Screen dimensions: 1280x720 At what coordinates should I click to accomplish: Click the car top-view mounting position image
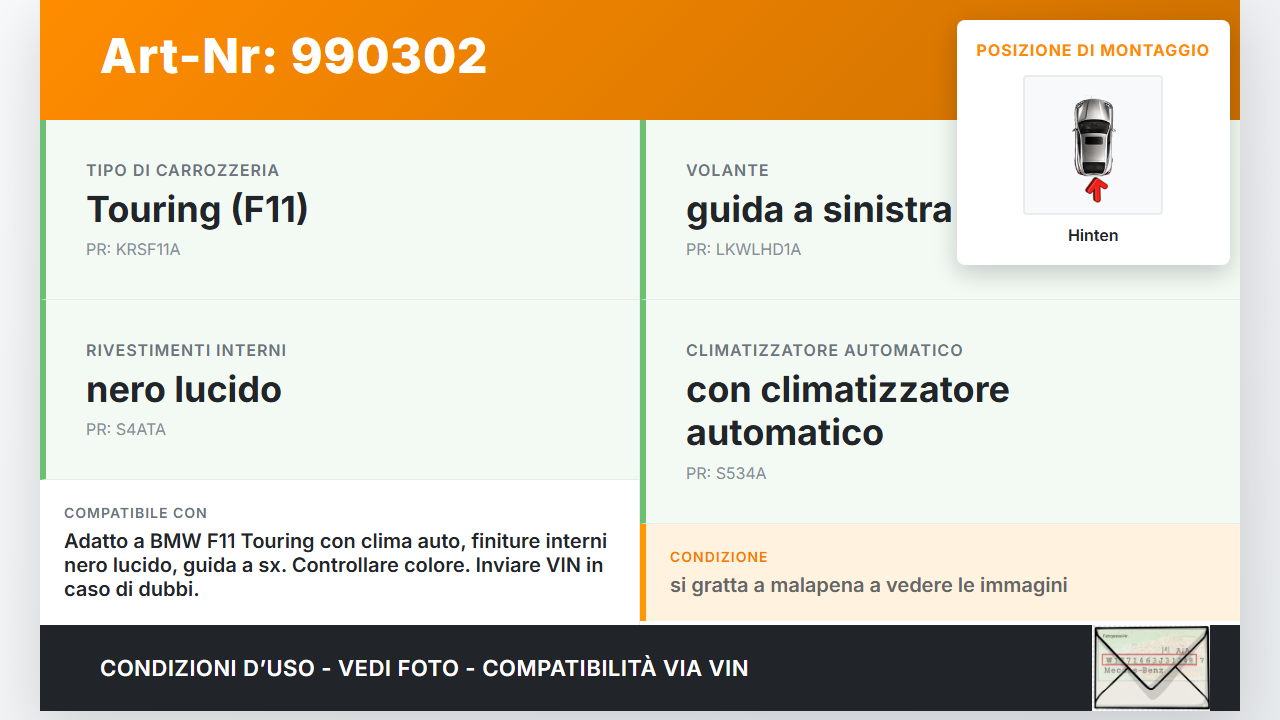point(1093,145)
